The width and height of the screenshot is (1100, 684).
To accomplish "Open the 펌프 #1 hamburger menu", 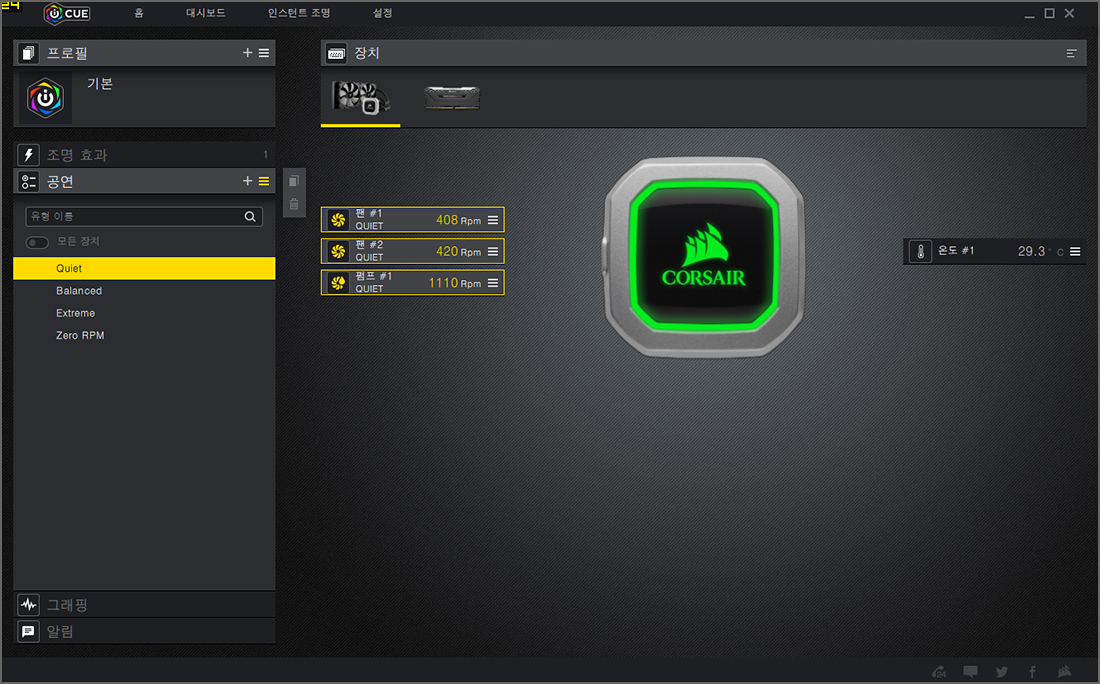I will (493, 283).
